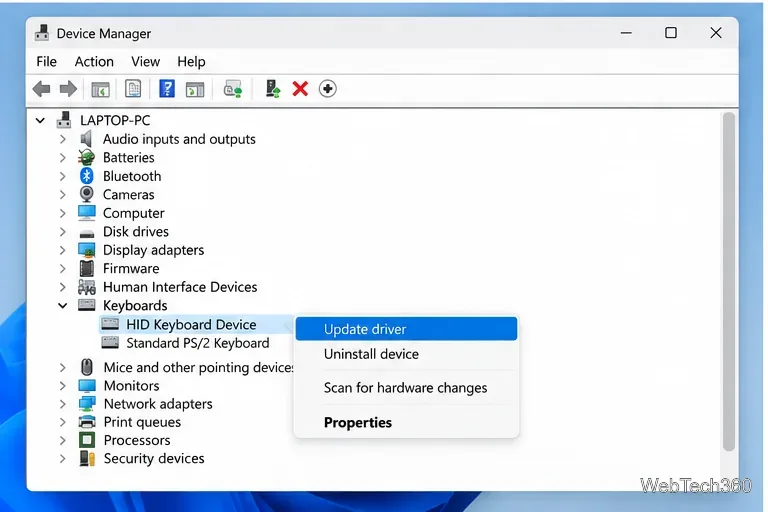Minimize the Device Manager window

pyautogui.click(x=626, y=33)
